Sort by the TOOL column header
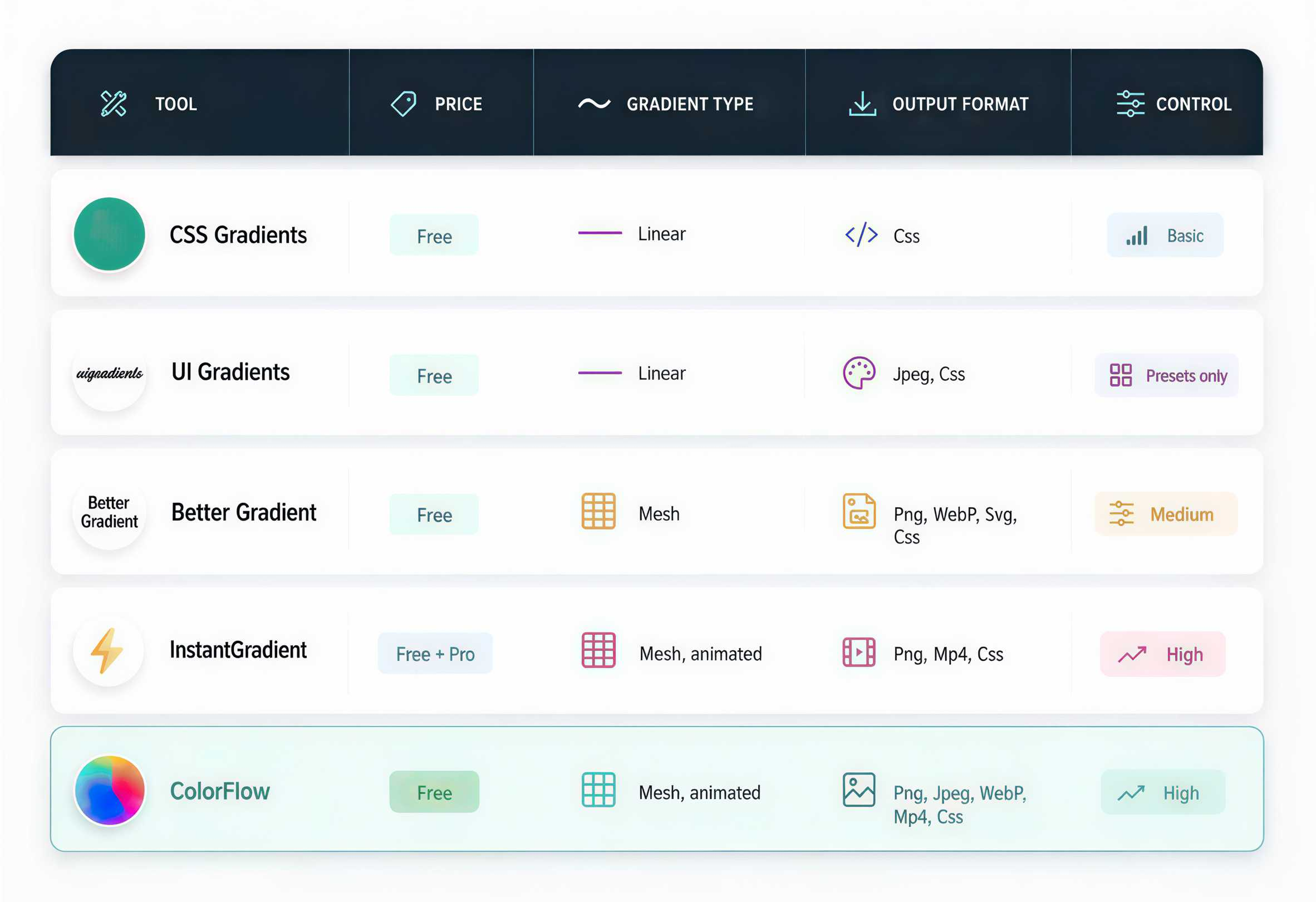Image resolution: width=1316 pixels, height=902 pixels. pyautogui.click(x=176, y=104)
